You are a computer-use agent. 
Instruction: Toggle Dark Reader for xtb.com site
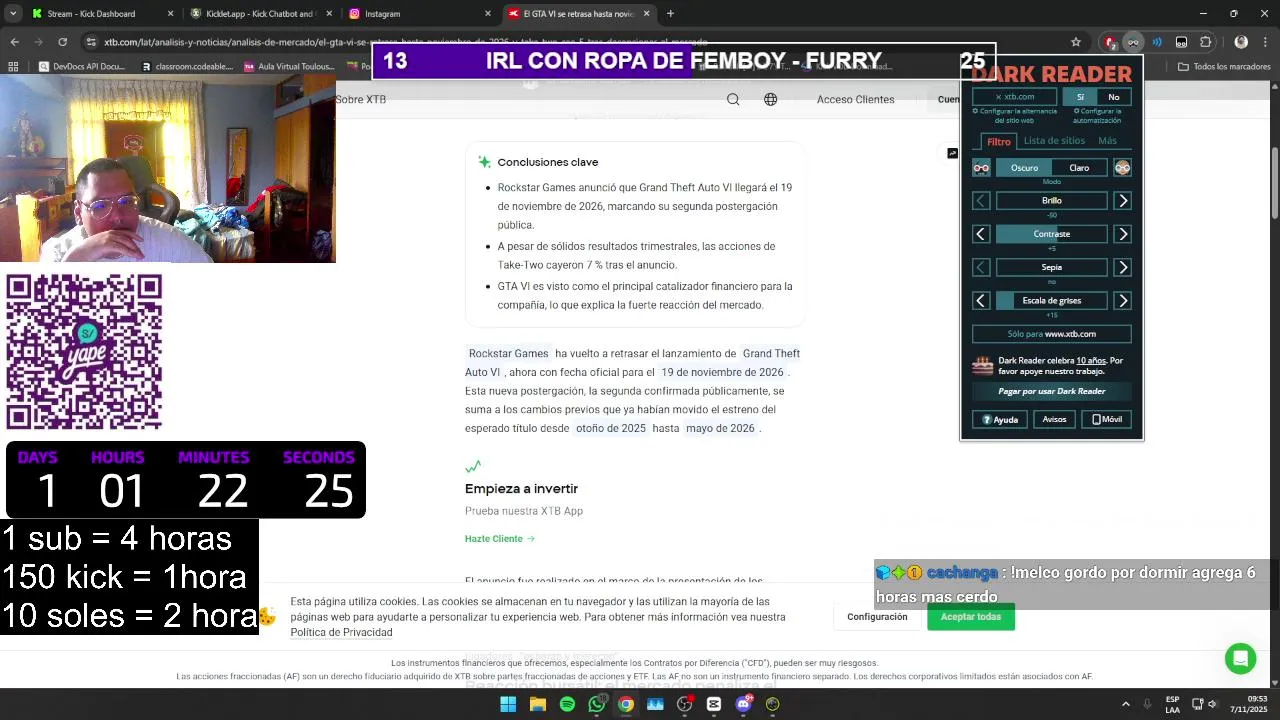[x=1014, y=97]
